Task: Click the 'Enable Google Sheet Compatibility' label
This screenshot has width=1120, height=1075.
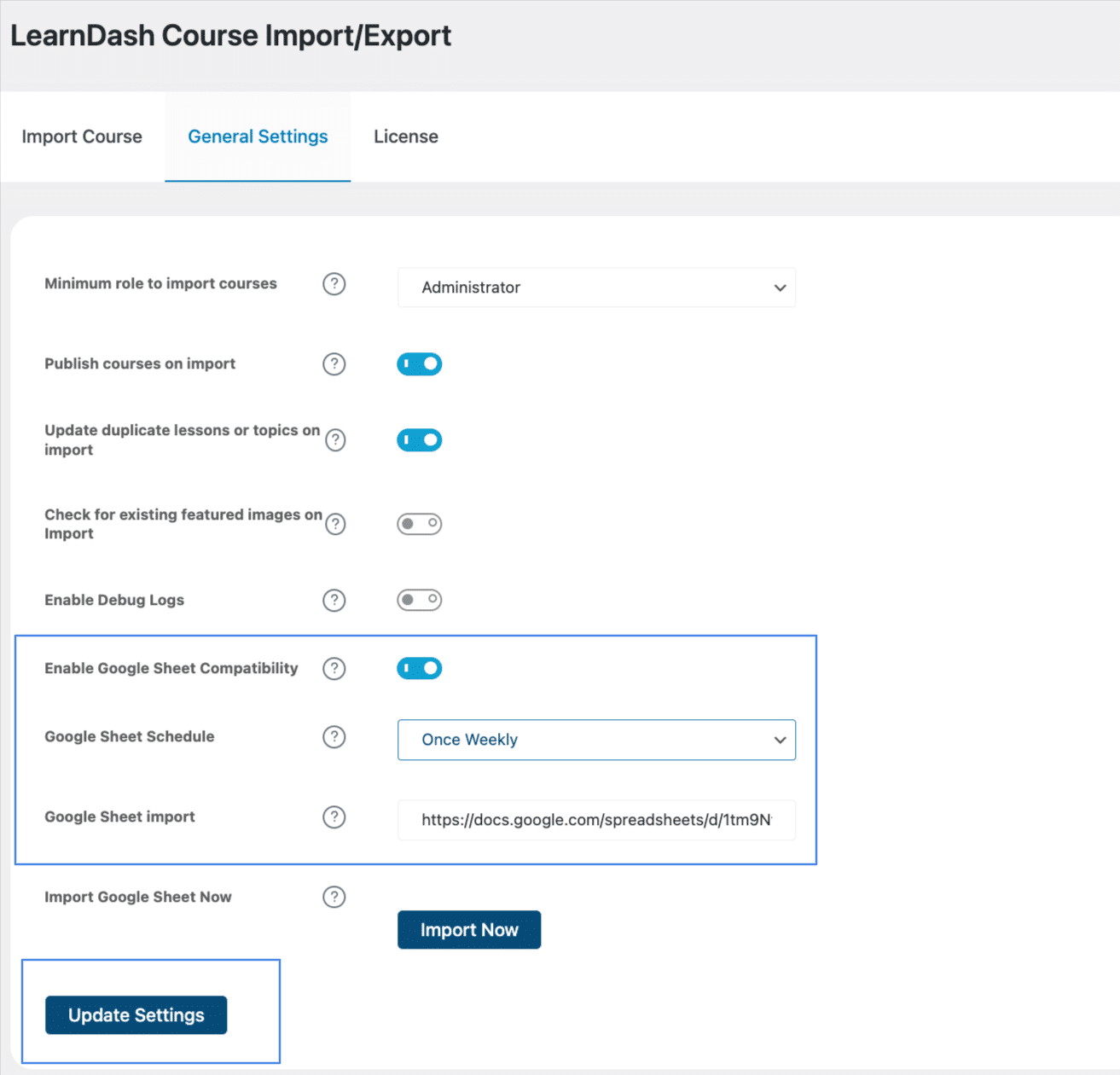Action: coord(171,668)
